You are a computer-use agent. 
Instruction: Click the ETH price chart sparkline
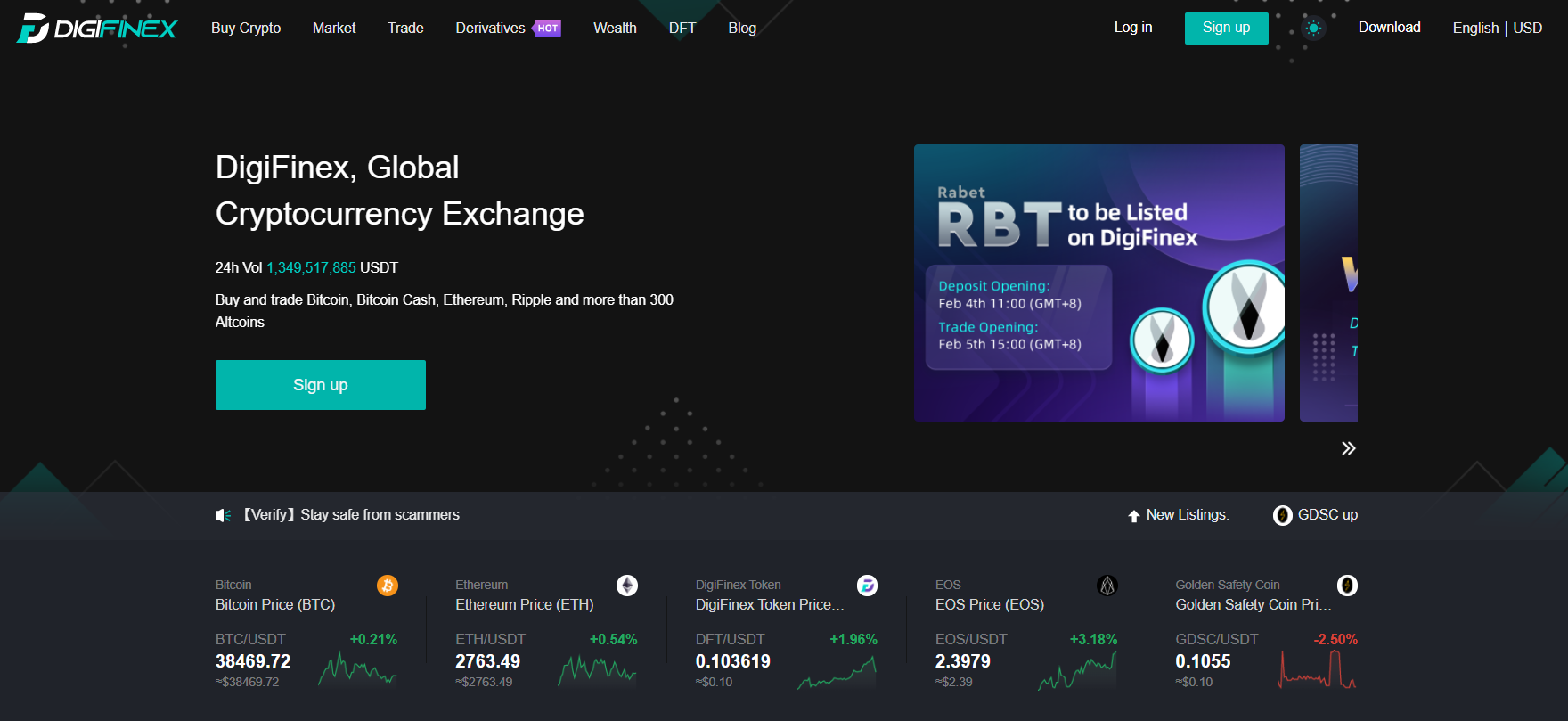(x=598, y=669)
